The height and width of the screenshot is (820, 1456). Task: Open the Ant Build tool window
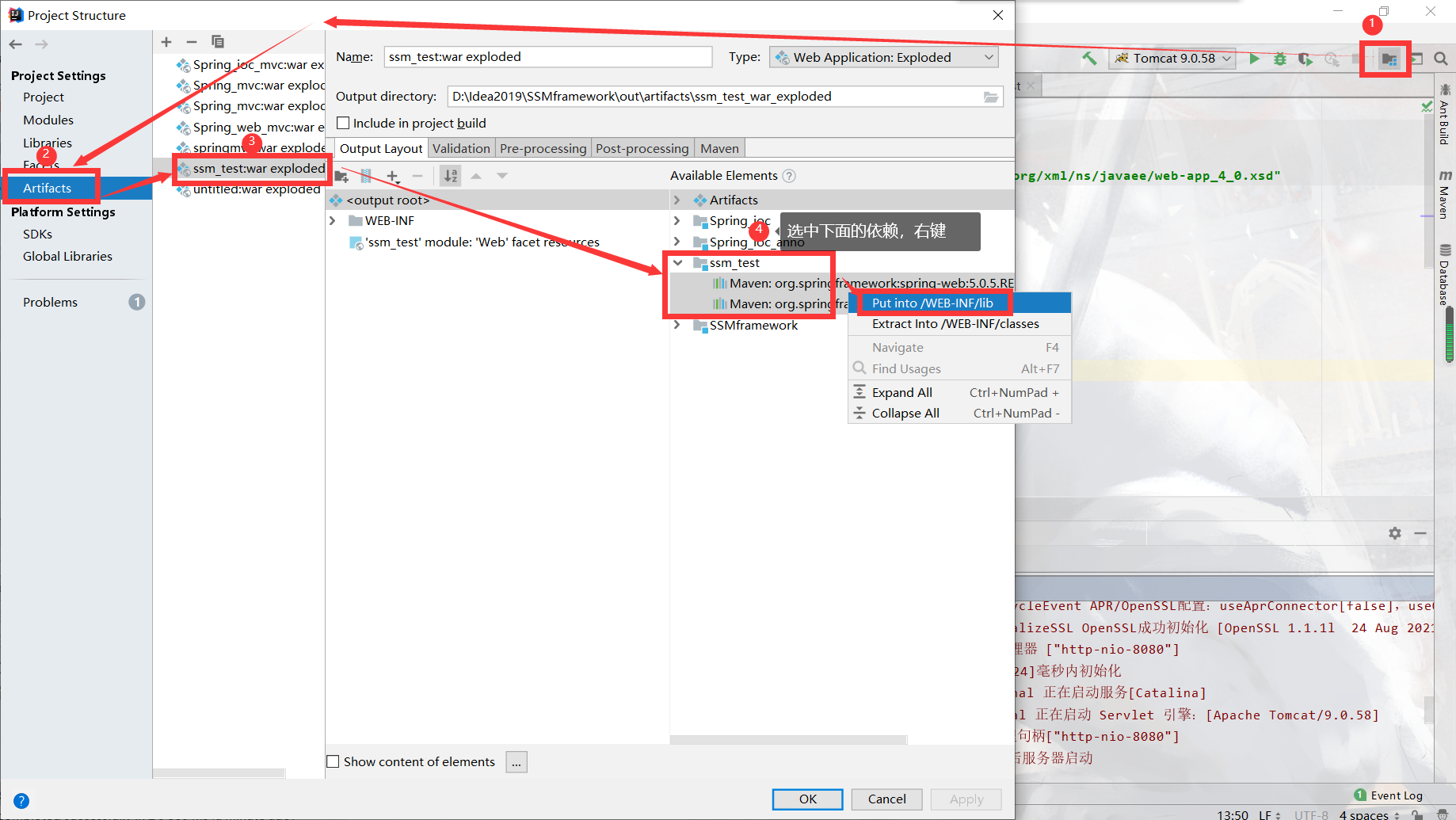point(1445,116)
